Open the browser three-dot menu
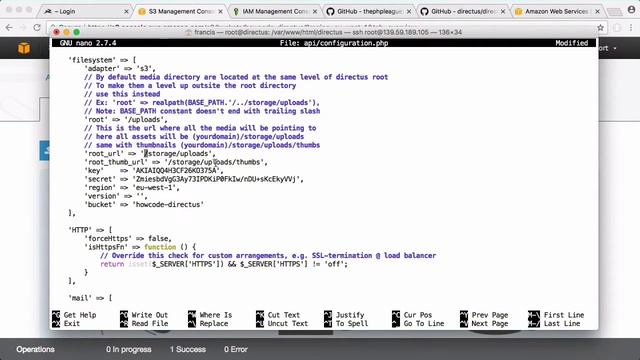 631,28
